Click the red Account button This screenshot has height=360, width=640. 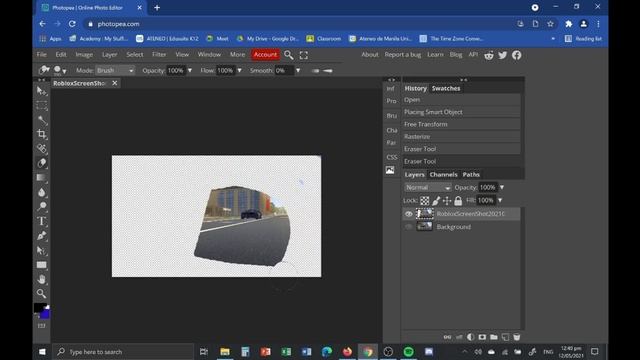[x=265, y=55]
